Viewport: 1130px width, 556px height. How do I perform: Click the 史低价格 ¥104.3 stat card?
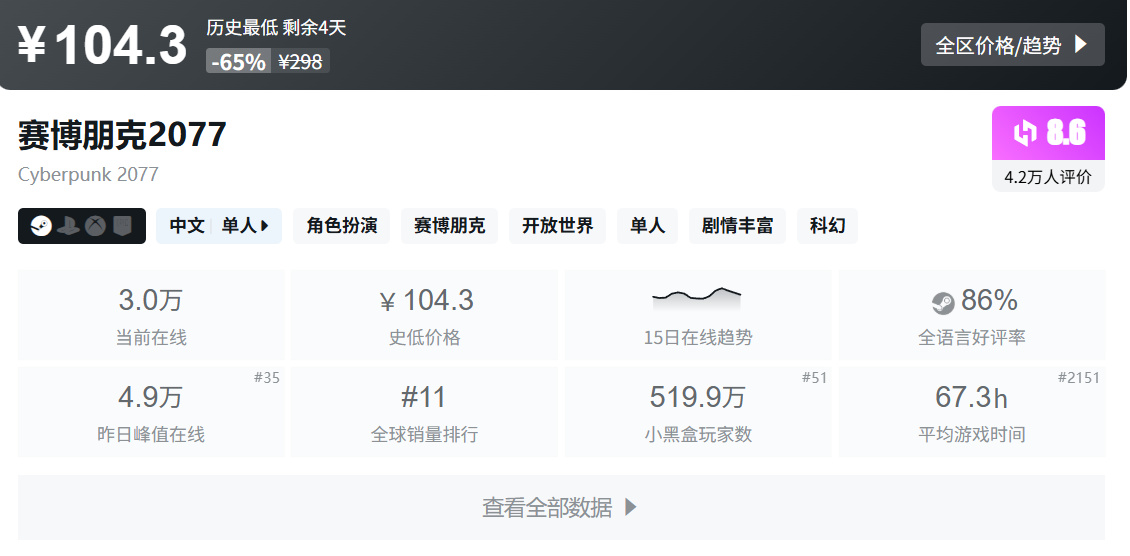coord(424,315)
